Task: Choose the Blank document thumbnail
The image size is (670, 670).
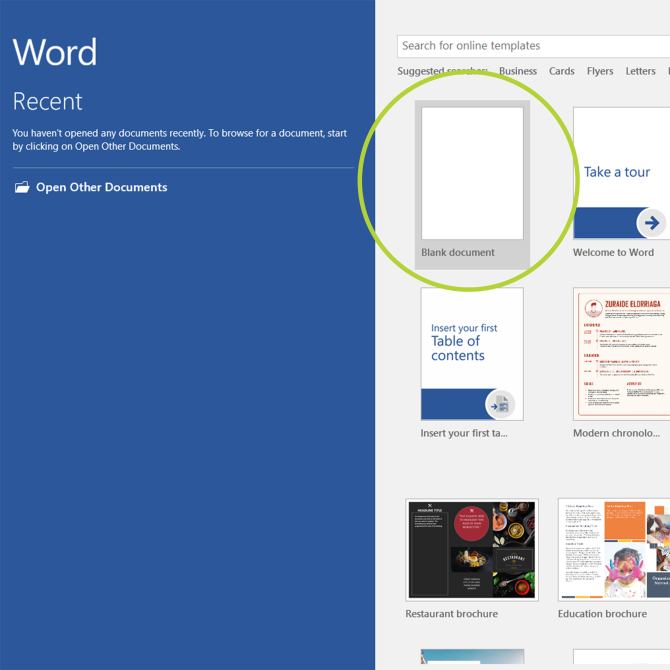Action: [x=472, y=173]
